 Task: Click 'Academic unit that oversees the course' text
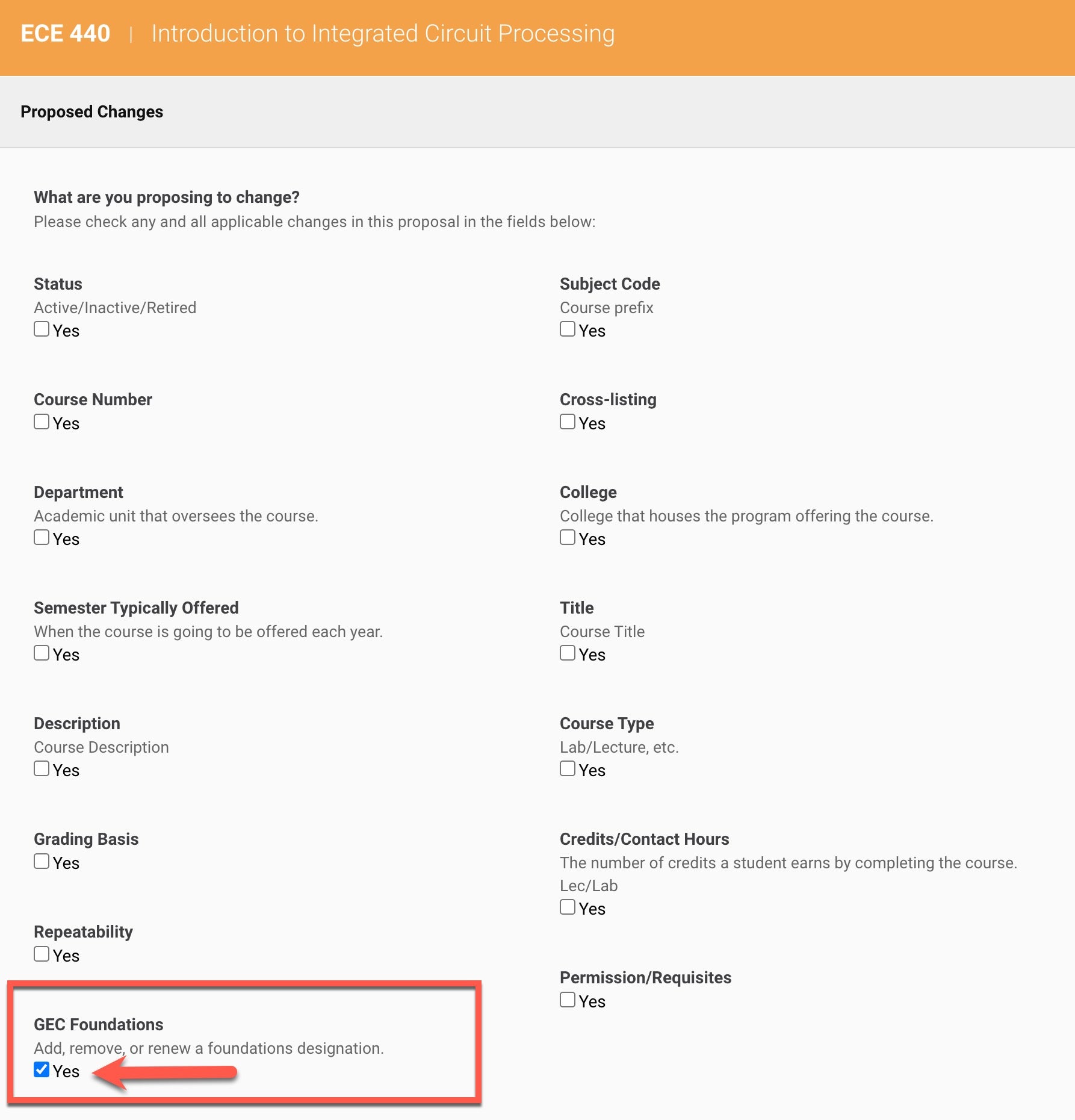(176, 516)
